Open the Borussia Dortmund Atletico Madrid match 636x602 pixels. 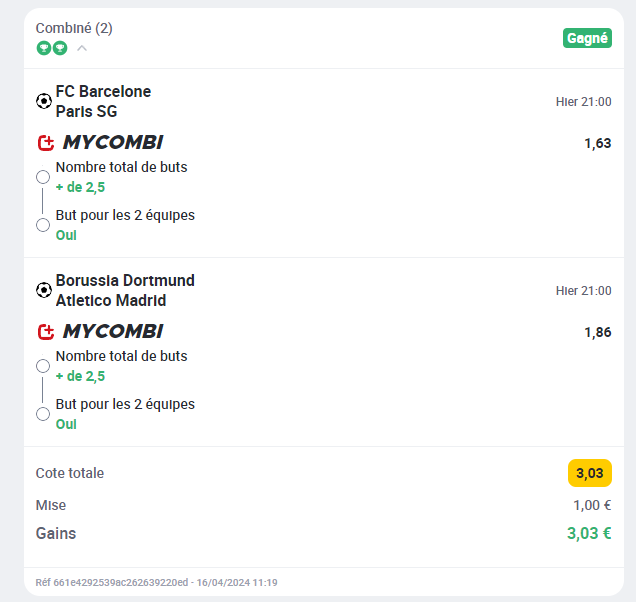tap(125, 290)
